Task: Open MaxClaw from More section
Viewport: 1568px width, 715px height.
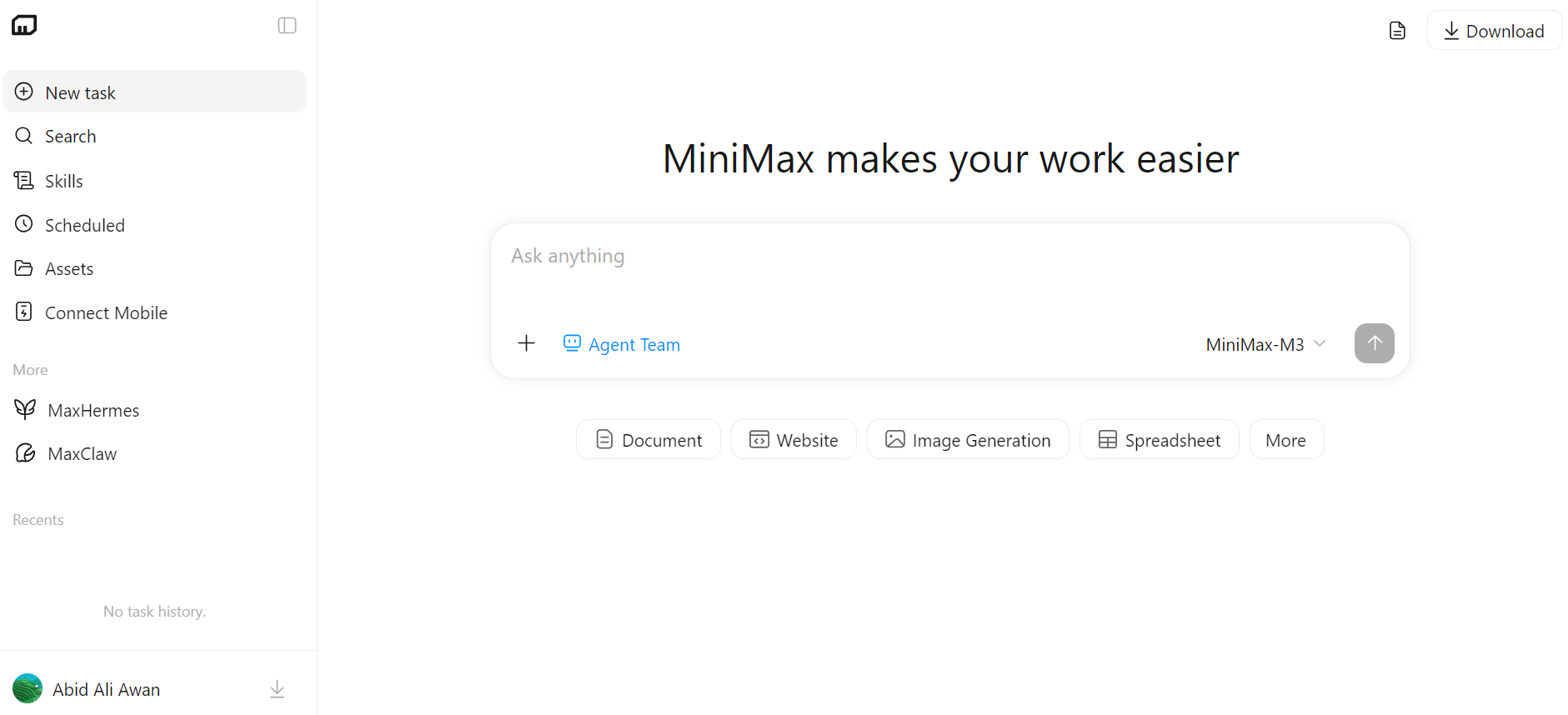Action: (x=155, y=453)
